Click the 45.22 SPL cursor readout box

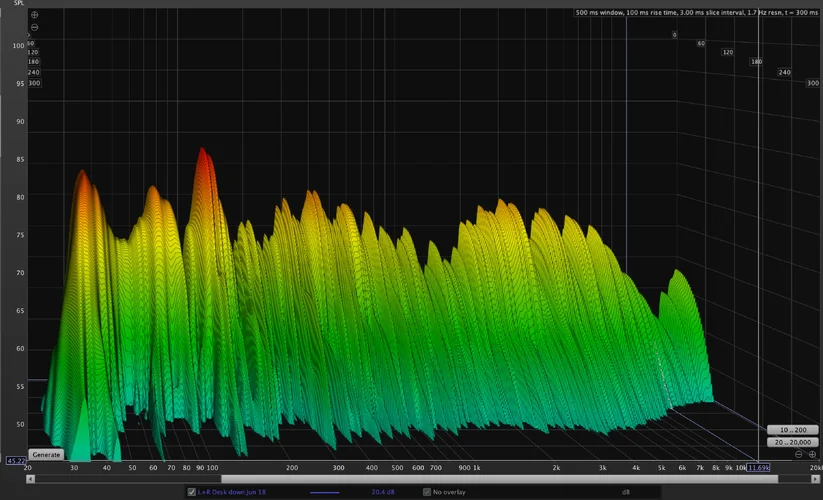16,461
